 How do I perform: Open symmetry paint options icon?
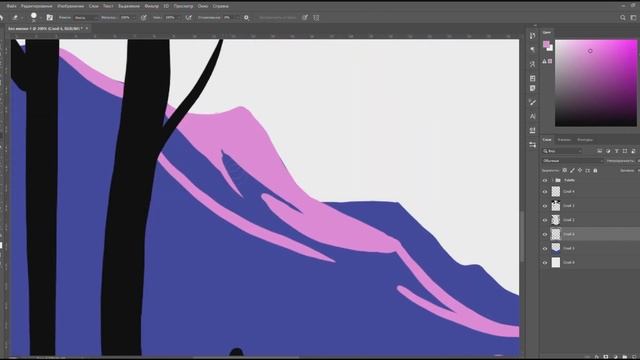[316, 18]
